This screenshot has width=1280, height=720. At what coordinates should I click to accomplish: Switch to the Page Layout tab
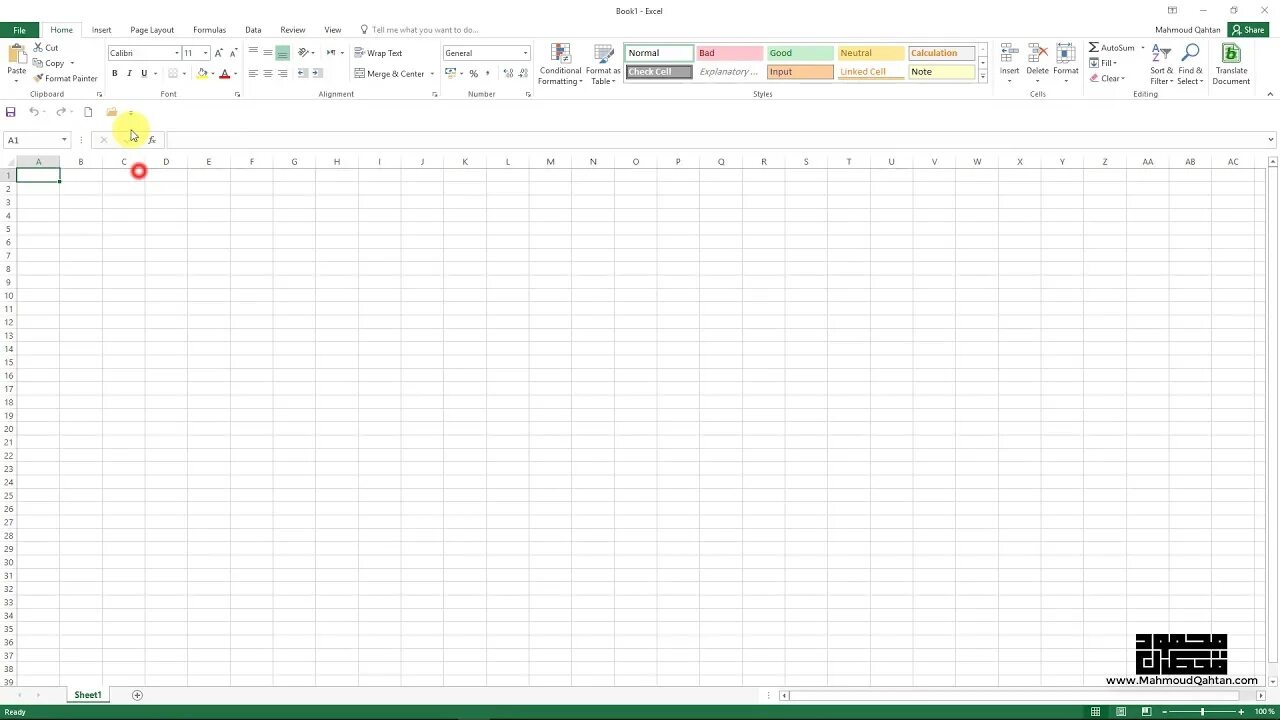click(x=152, y=30)
